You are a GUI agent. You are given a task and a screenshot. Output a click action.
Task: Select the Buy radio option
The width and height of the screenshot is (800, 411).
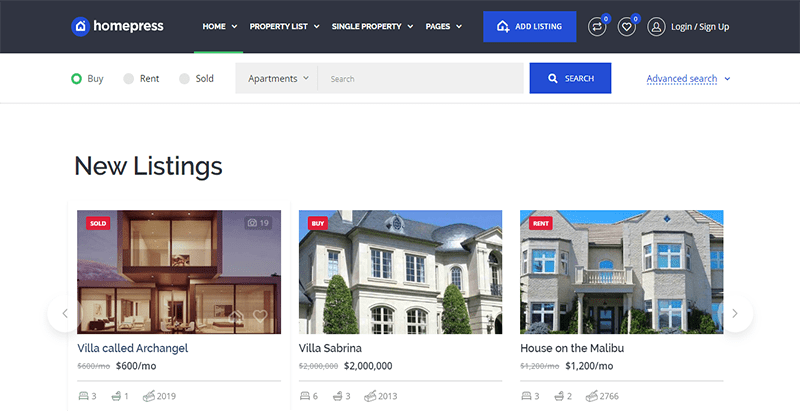(x=76, y=79)
